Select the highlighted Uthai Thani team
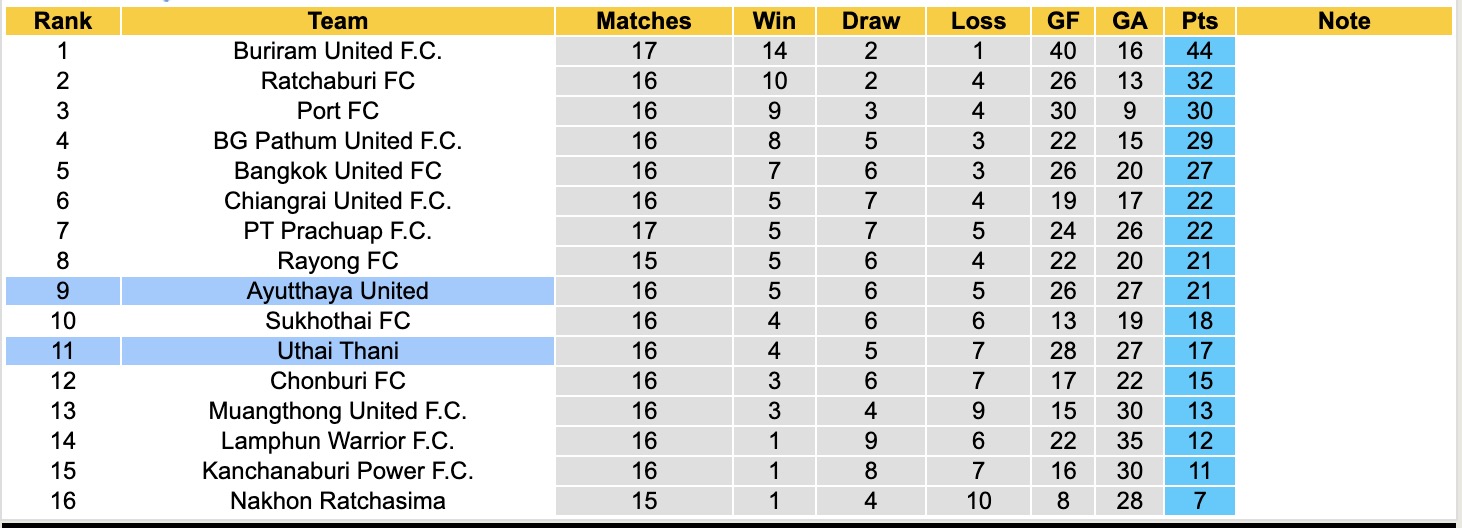The height and width of the screenshot is (528, 1462). click(x=338, y=351)
